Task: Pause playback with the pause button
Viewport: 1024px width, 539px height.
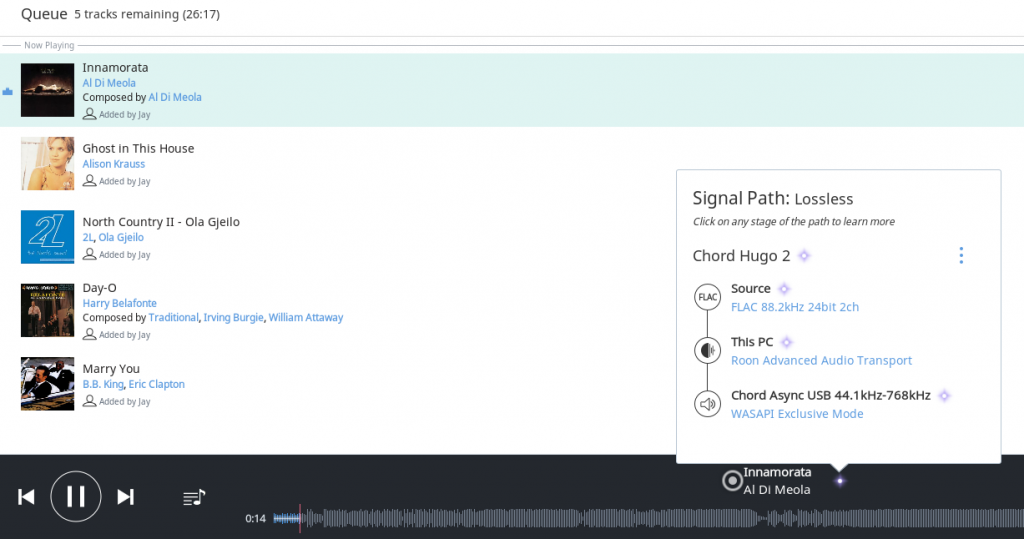Action: pyautogui.click(x=76, y=496)
